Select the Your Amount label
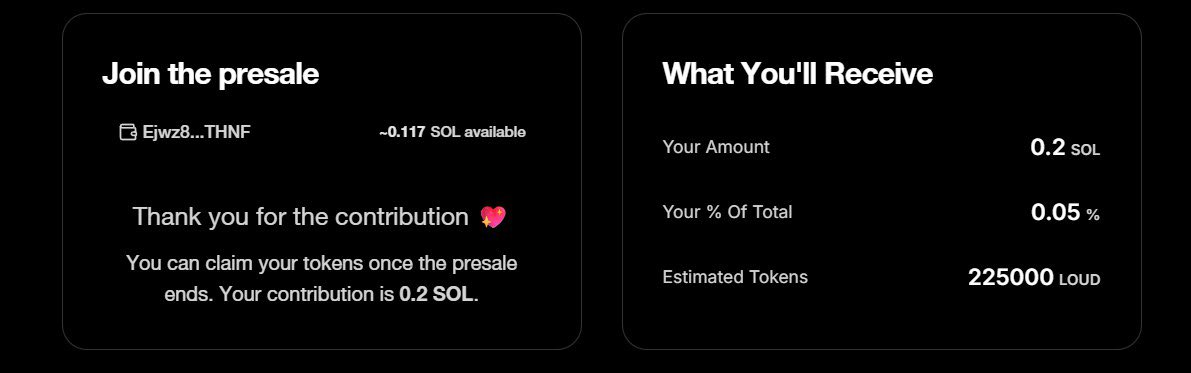The width and height of the screenshot is (1191, 373). pos(716,147)
